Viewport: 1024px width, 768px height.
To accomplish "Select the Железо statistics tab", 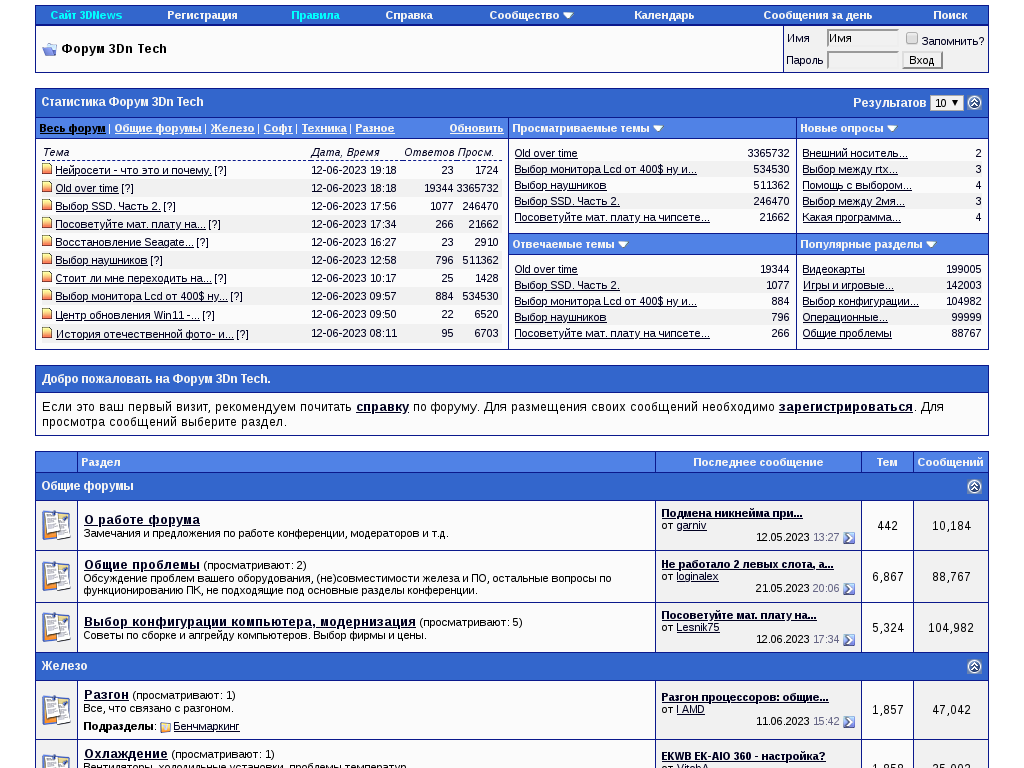I will [232, 128].
